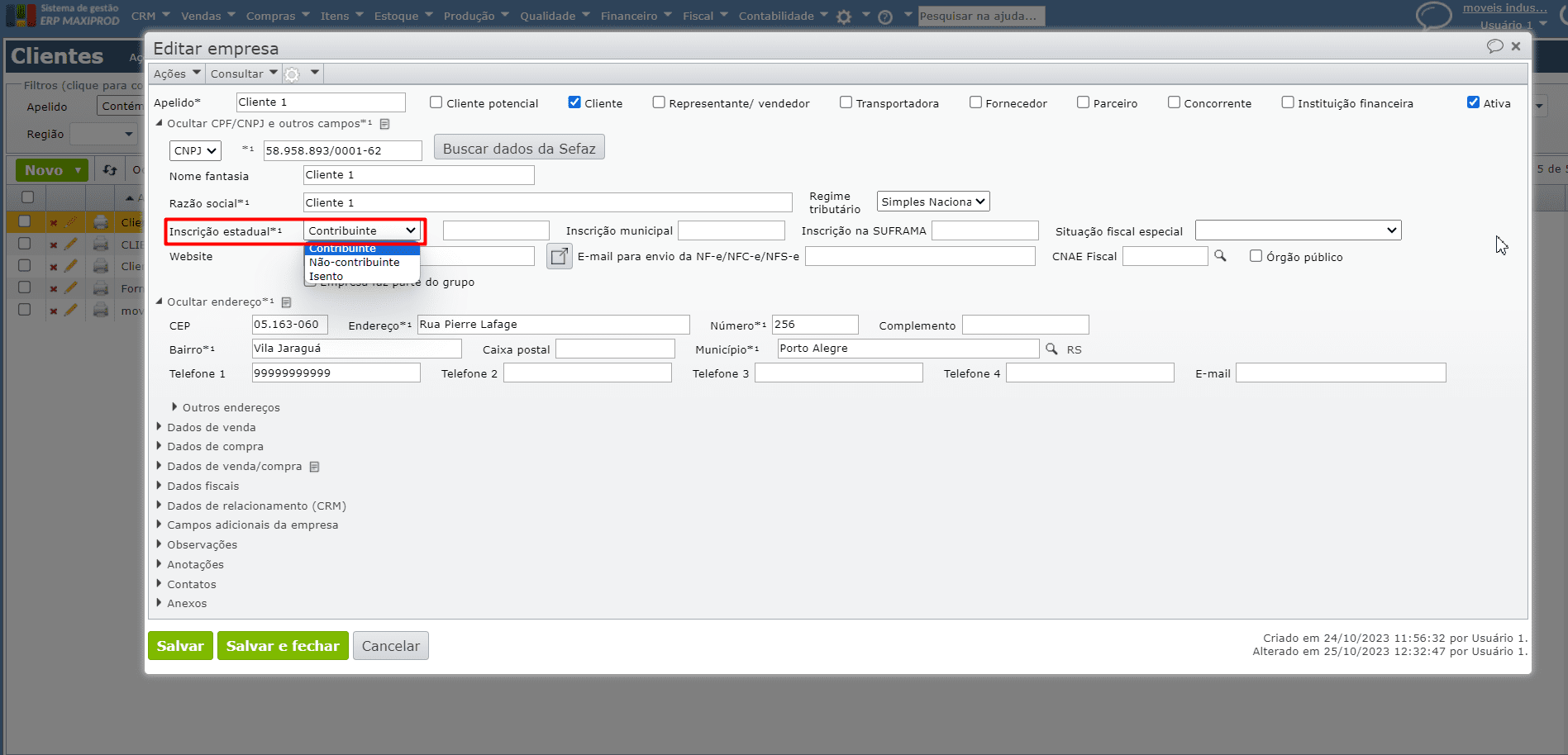Click the printer icon in the CLIE row
The width and height of the screenshot is (1568, 755).
[x=101, y=244]
